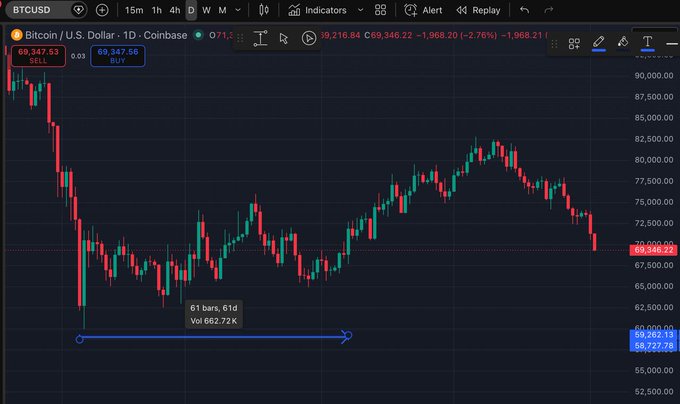Open the BTCUSD symbol search
Image resolution: width=680 pixels, height=404 pixels.
pyautogui.click(x=31, y=10)
